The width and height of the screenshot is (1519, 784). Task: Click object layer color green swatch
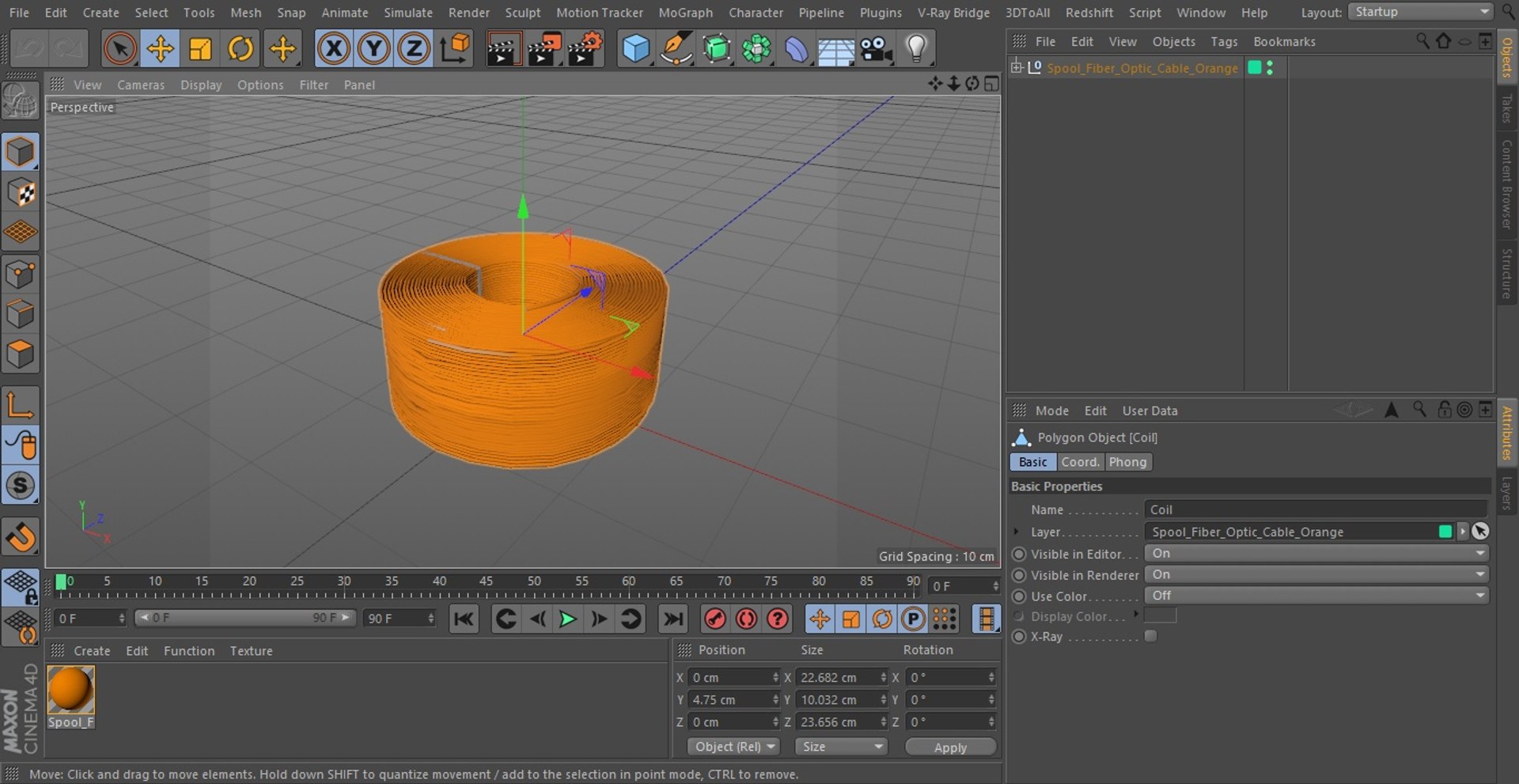[x=1254, y=68]
